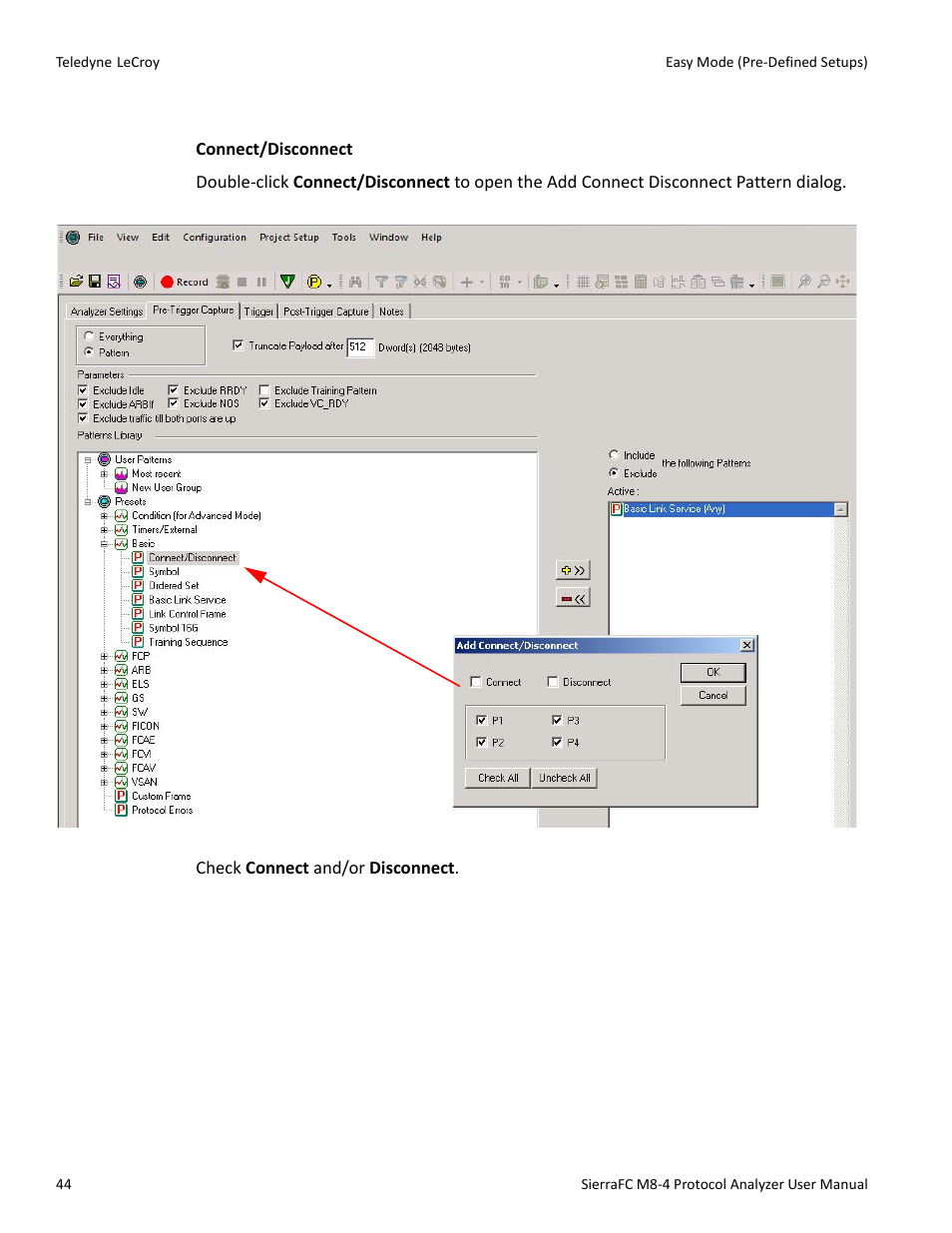Switch to the Analyzer Settings tab
This screenshot has height=1233, width=952.
point(107,311)
